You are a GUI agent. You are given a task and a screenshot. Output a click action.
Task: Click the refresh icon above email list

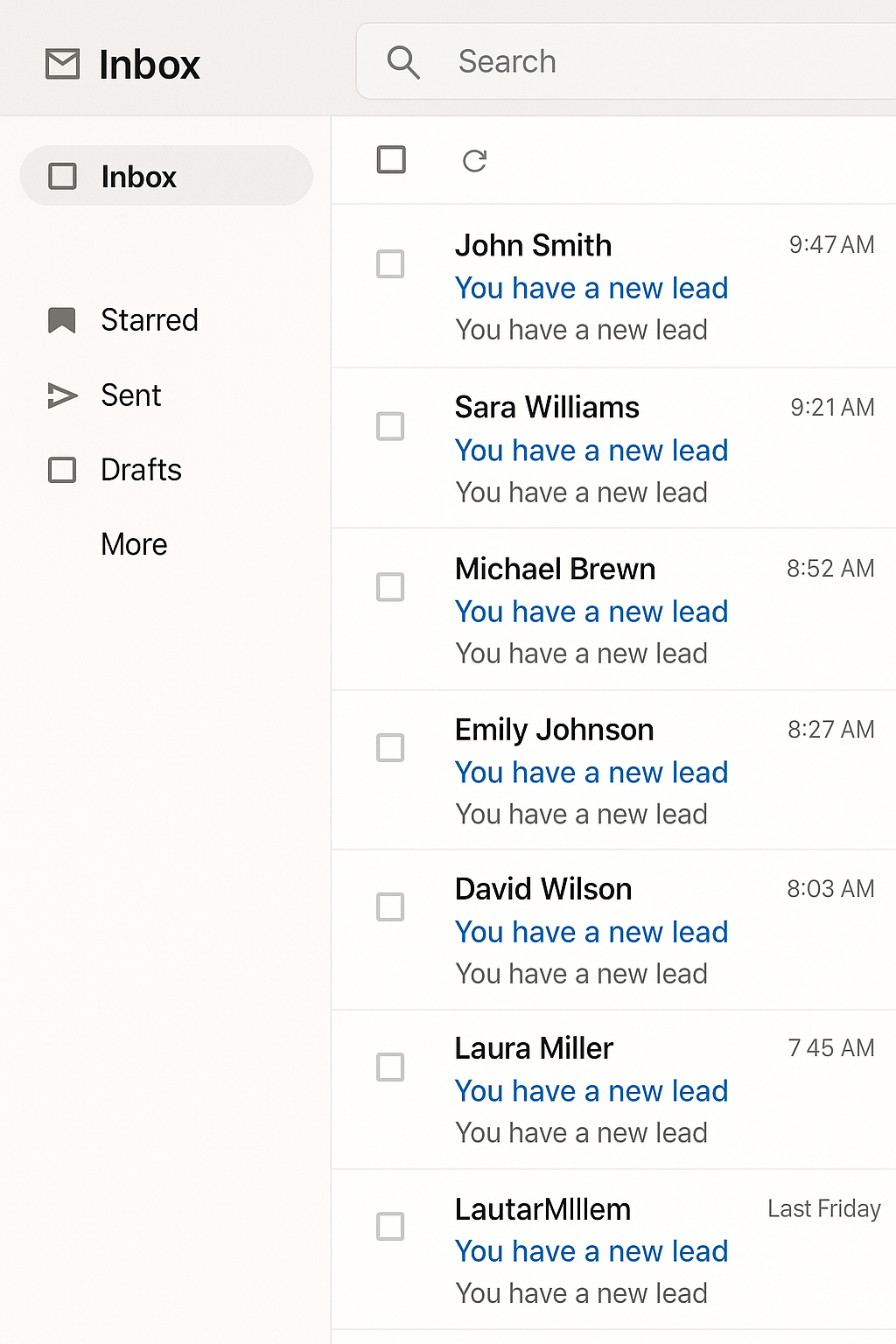pyautogui.click(x=474, y=161)
